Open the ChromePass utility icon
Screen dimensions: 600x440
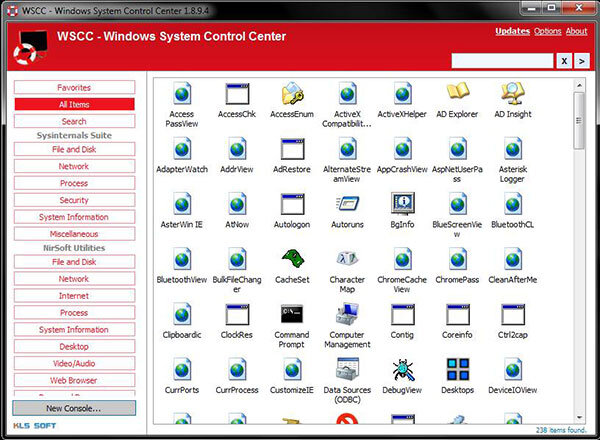tap(458, 259)
